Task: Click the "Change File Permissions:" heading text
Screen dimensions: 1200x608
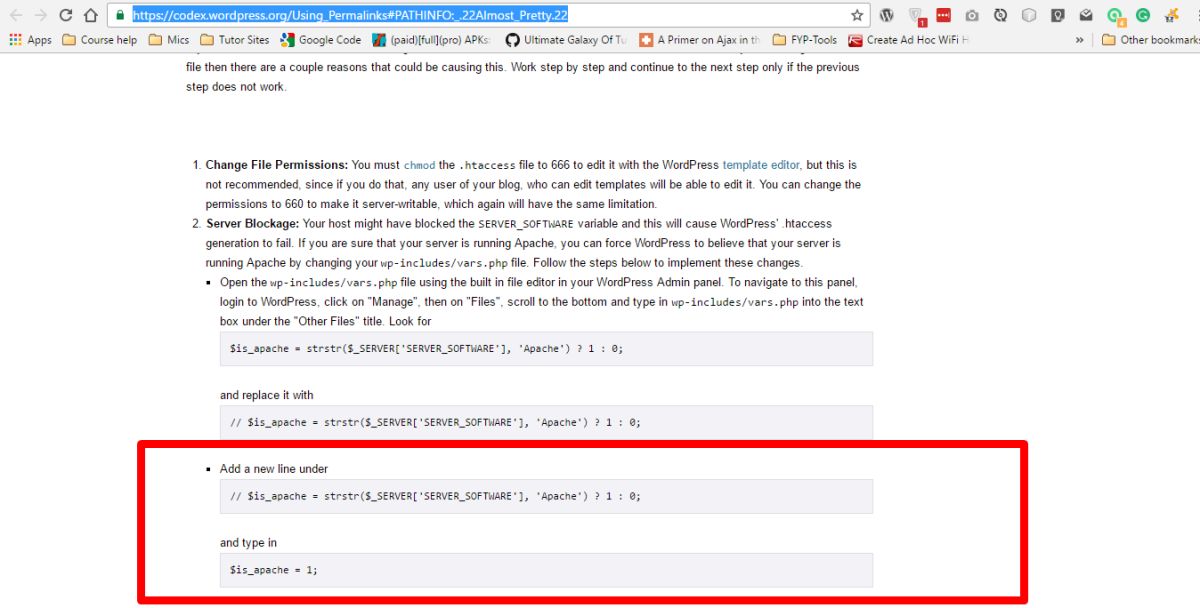Action: (277, 165)
